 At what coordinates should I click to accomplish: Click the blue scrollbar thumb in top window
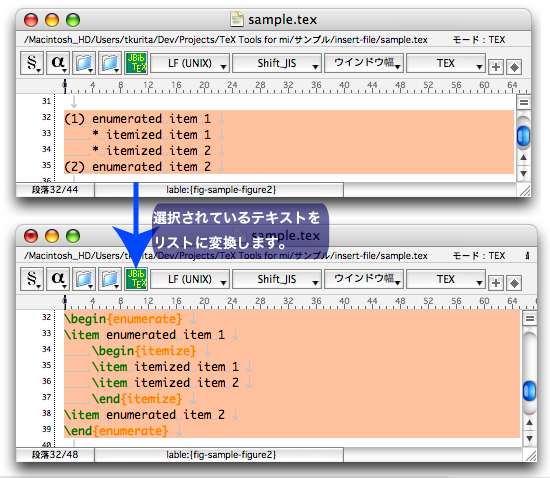523,136
